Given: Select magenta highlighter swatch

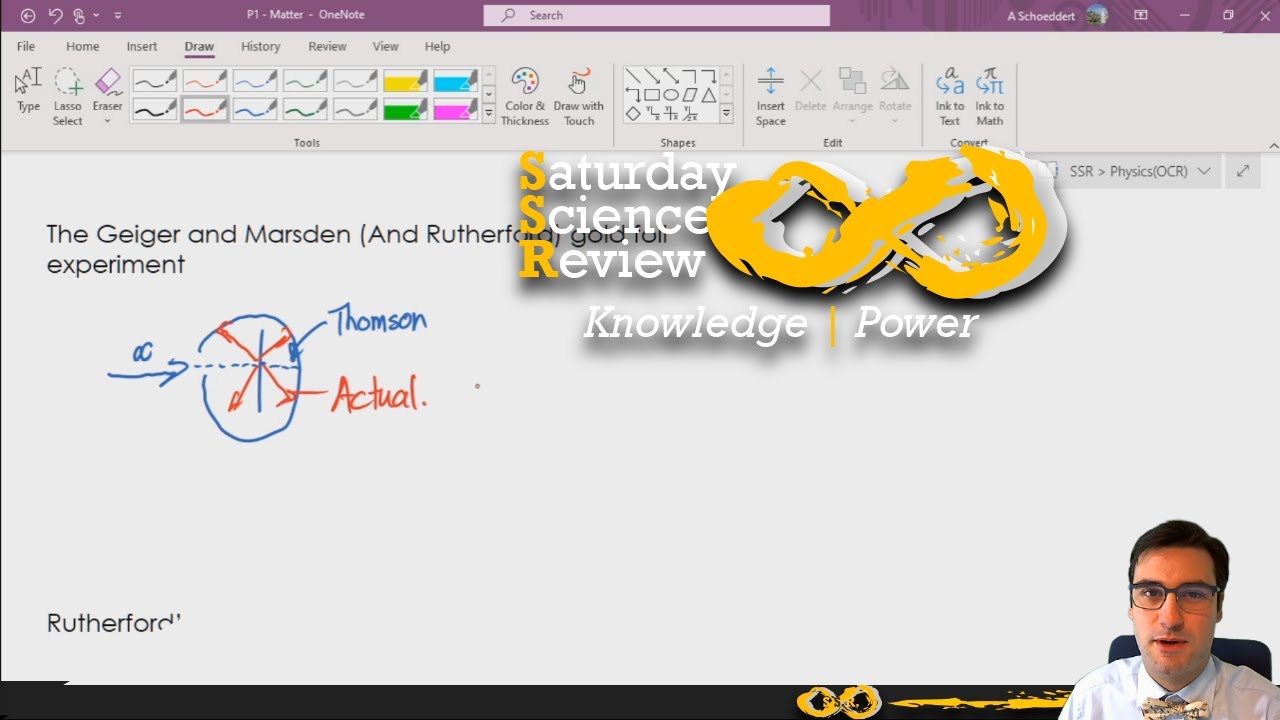Looking at the screenshot, I should tap(455, 109).
